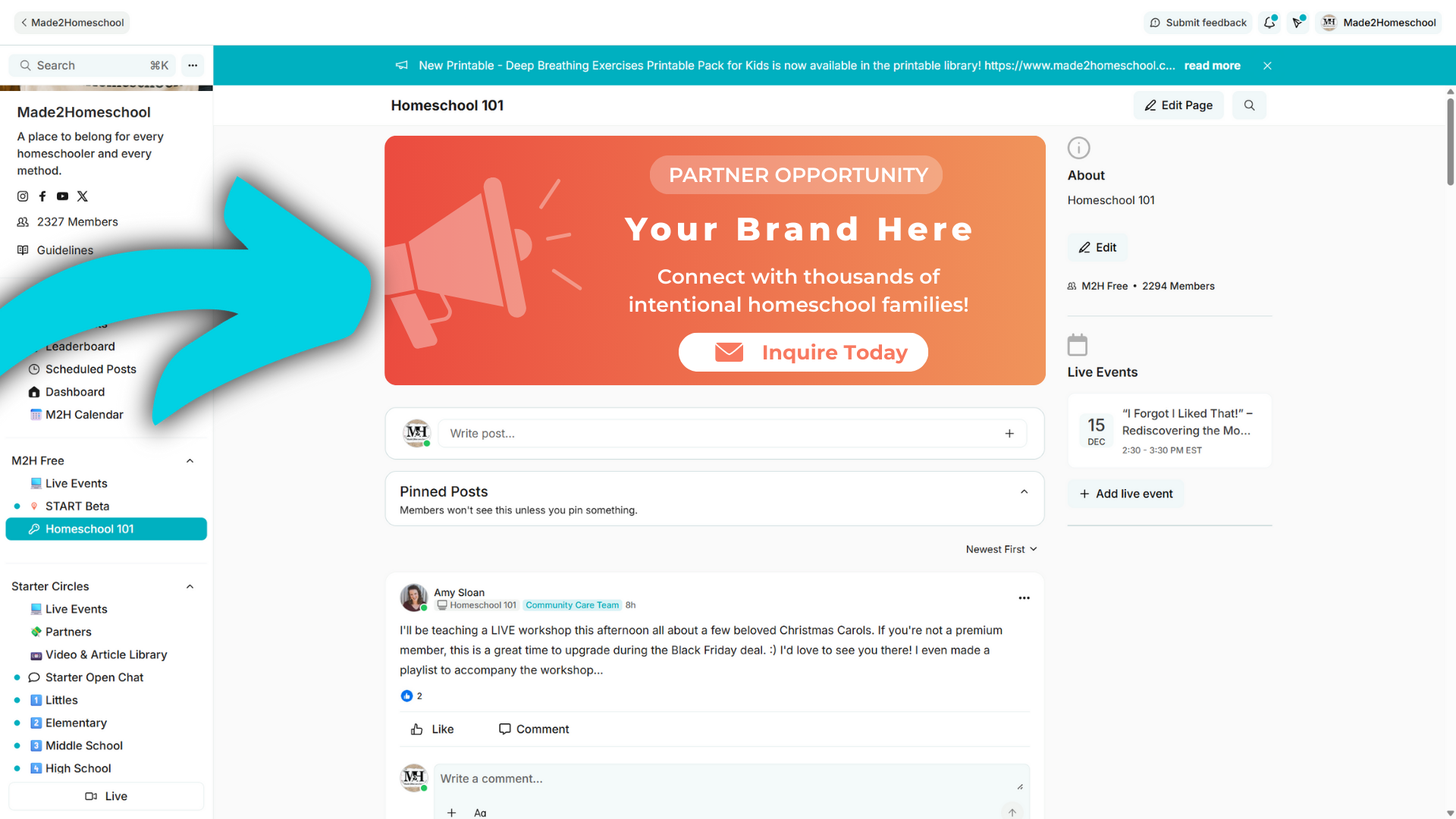Screen dimensions: 1456x819
Task: Select Scheduled Posts in the sidebar
Action: tap(90, 369)
